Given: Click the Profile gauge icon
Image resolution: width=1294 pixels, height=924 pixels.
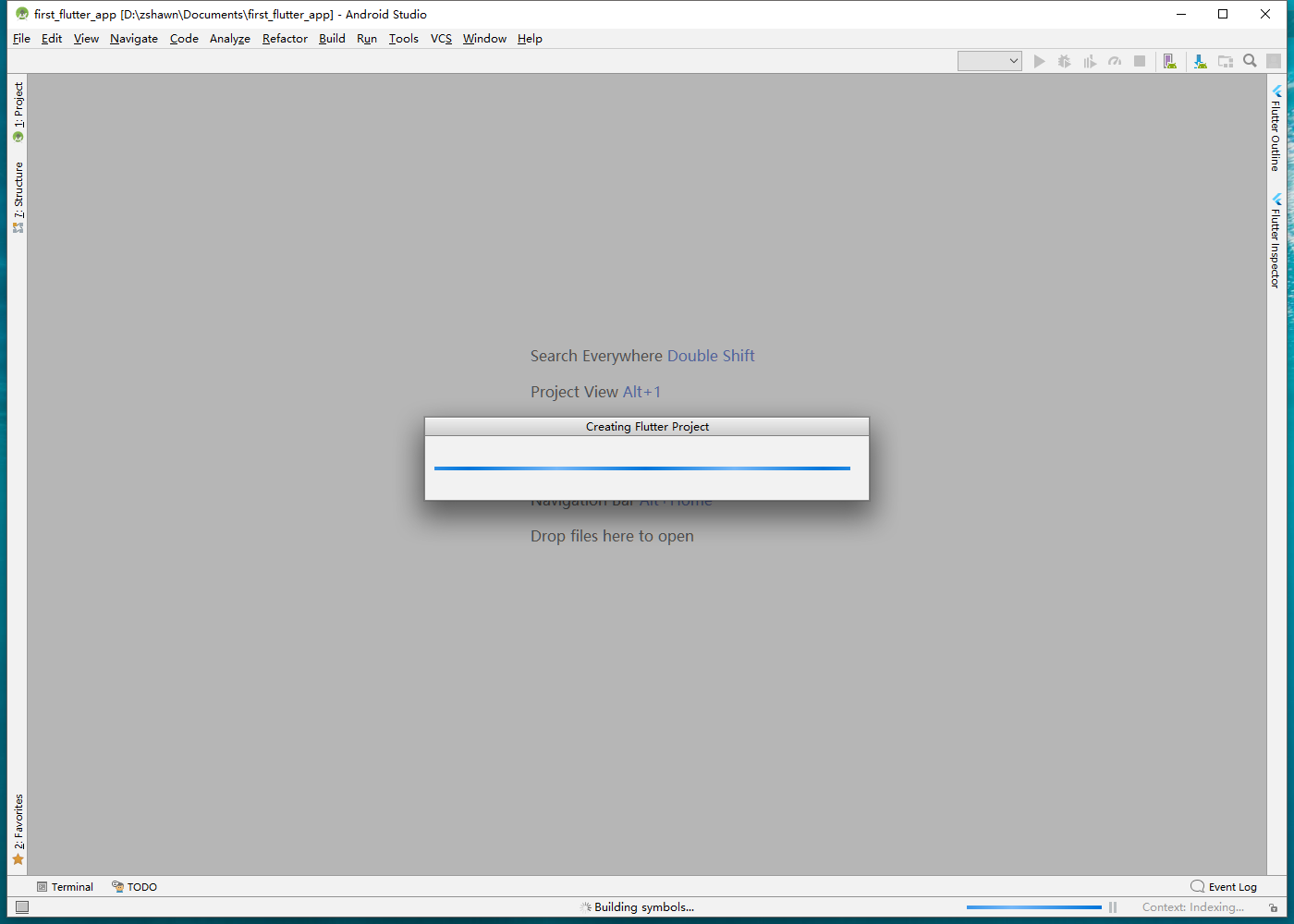Looking at the screenshot, I should [1115, 61].
